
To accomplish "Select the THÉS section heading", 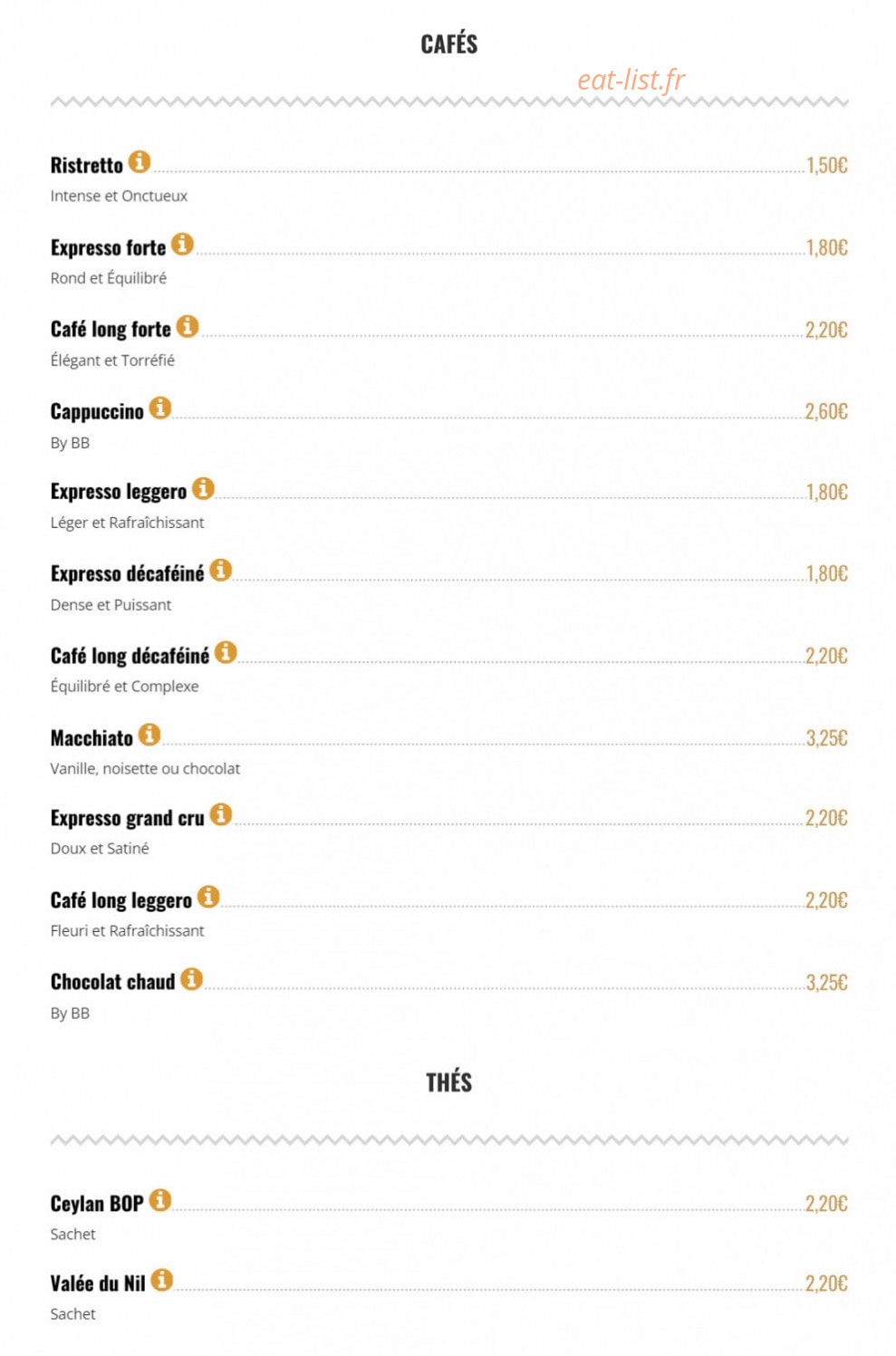I will pyautogui.click(x=449, y=1082).
